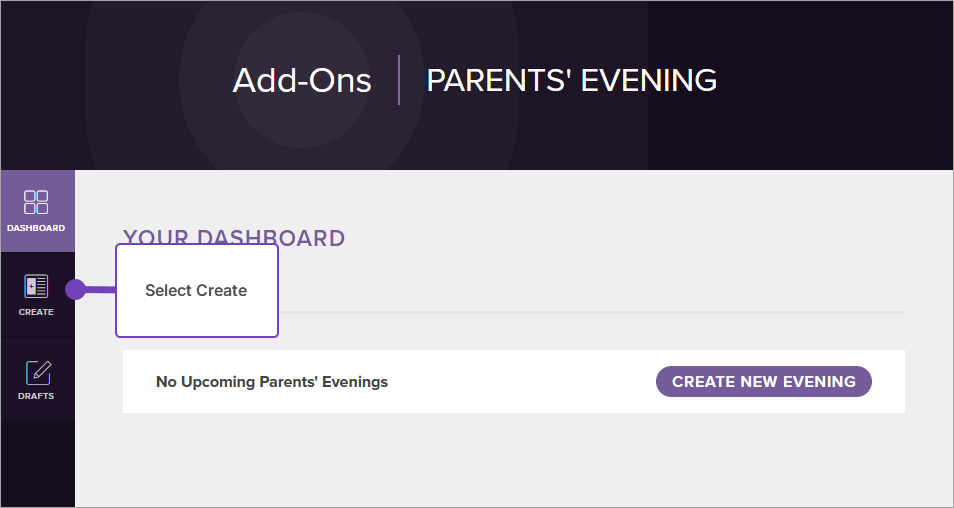This screenshot has width=954, height=508.
Task: Click the Create page icon in sidebar
Action: click(36, 287)
